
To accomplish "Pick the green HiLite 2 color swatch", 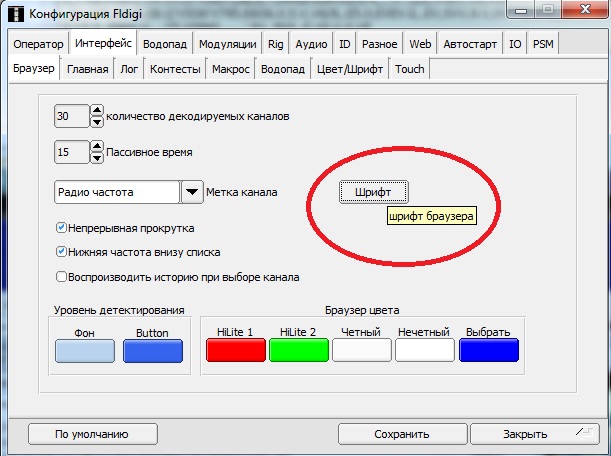I will coord(299,350).
